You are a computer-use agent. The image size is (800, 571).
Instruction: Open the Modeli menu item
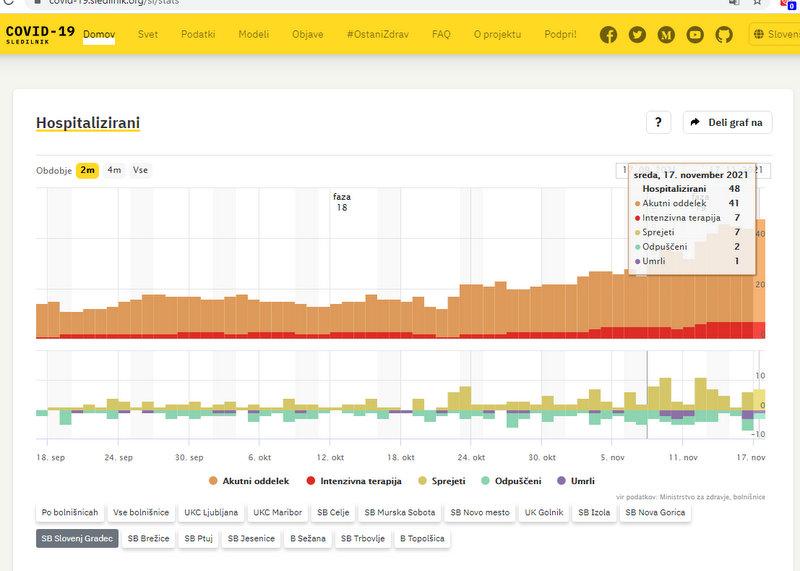pos(253,35)
